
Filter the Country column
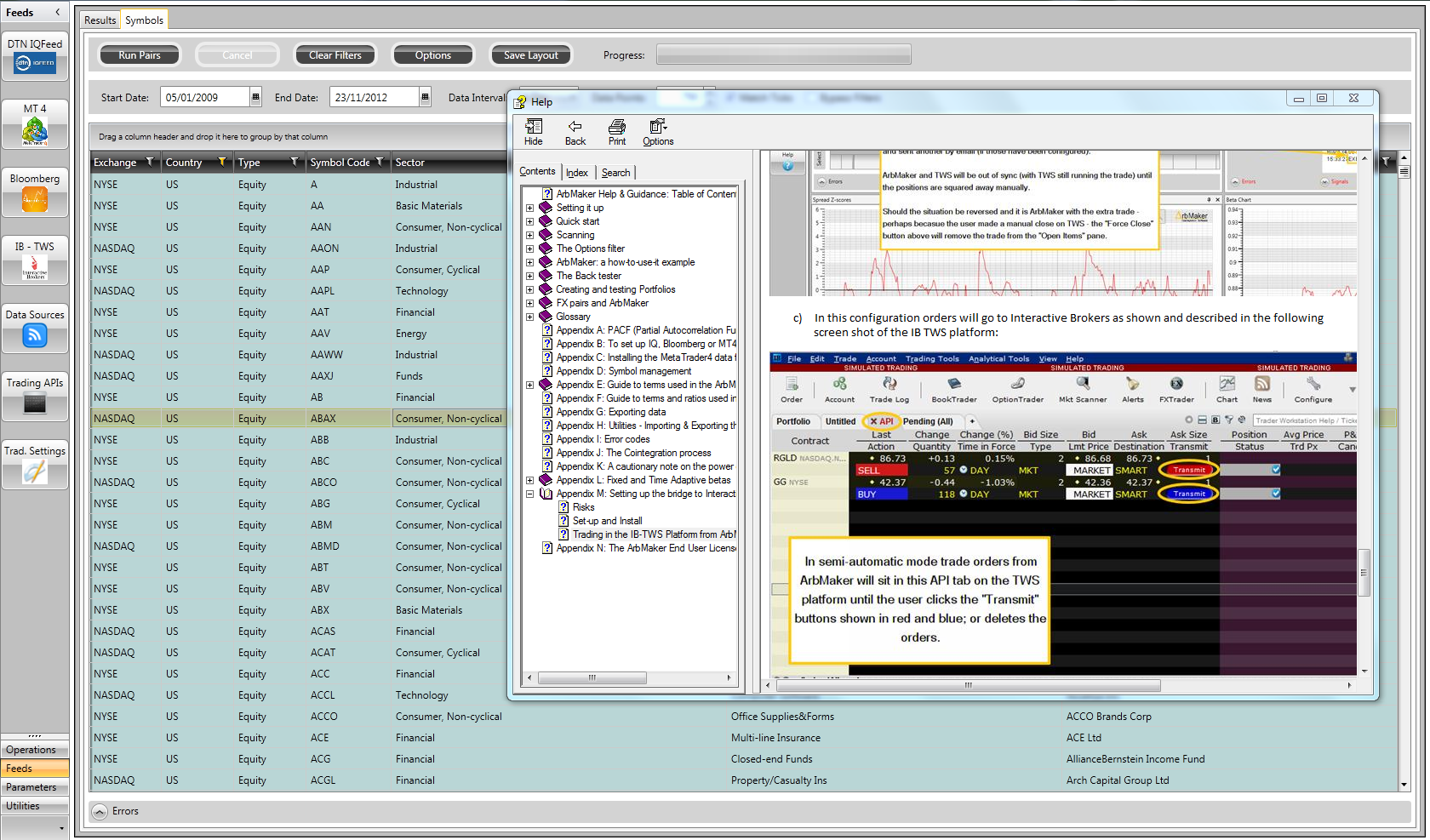pyautogui.click(x=222, y=162)
